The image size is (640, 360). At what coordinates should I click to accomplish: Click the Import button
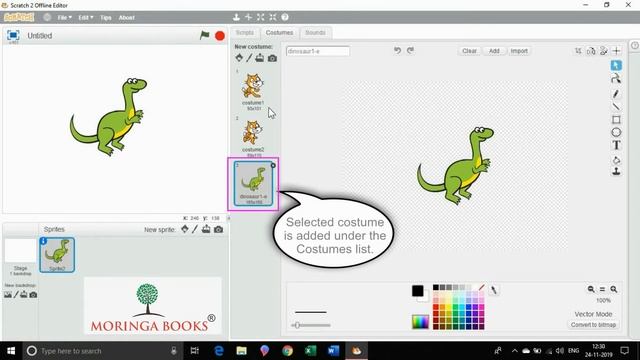pyautogui.click(x=519, y=51)
